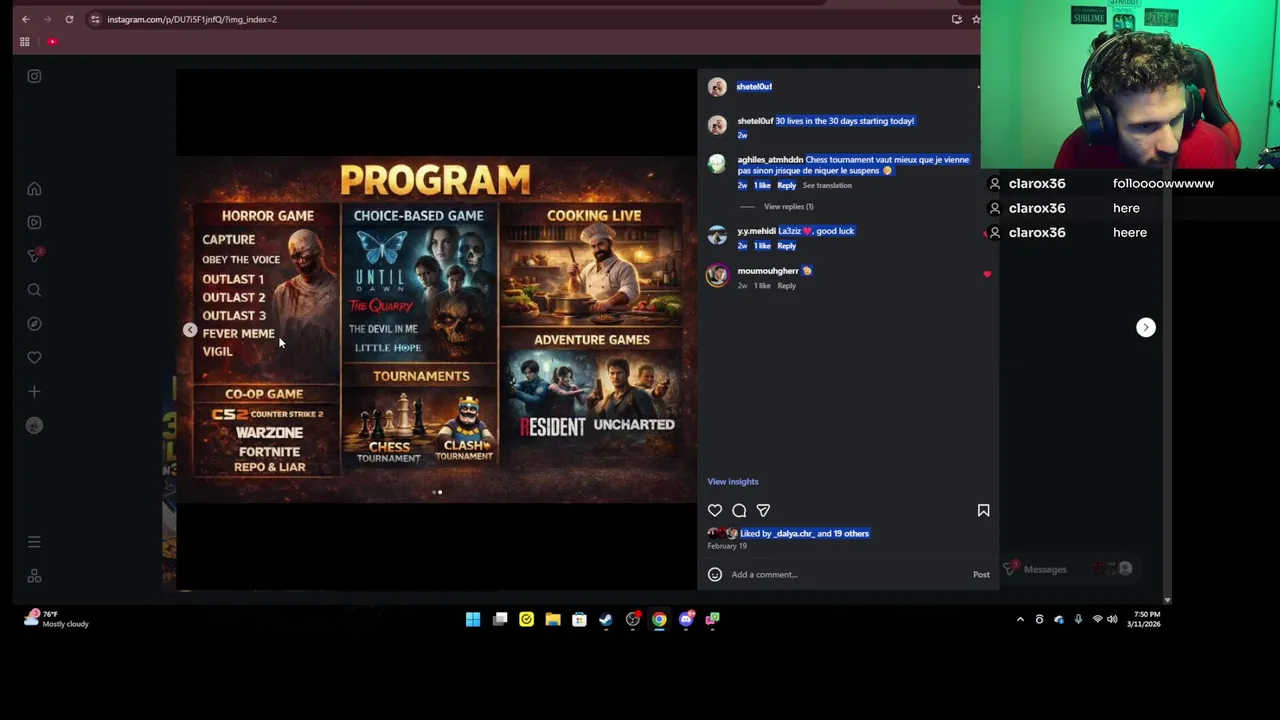Open Steam from taskbar

[x=606, y=619]
